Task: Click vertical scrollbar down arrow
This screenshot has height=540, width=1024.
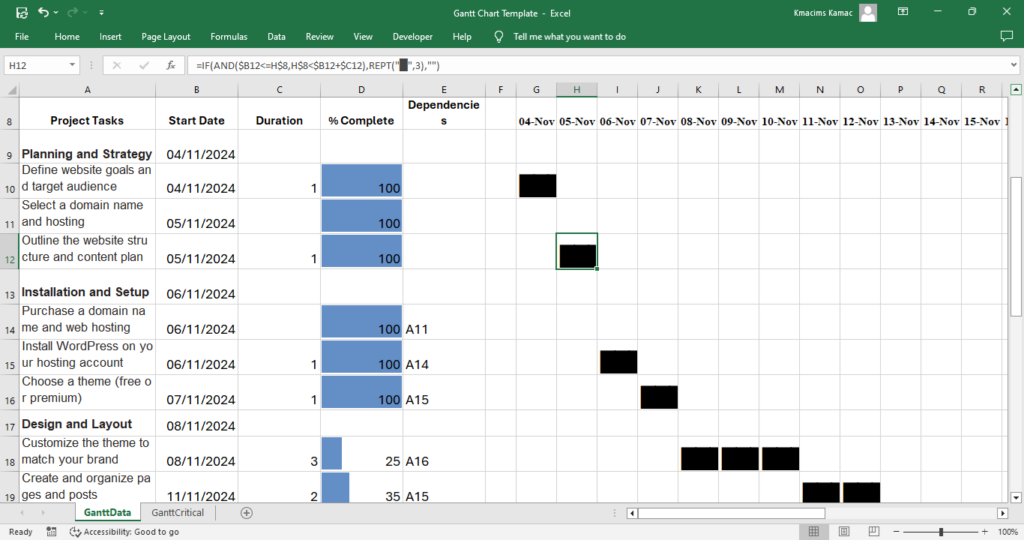Action: tap(1016, 498)
